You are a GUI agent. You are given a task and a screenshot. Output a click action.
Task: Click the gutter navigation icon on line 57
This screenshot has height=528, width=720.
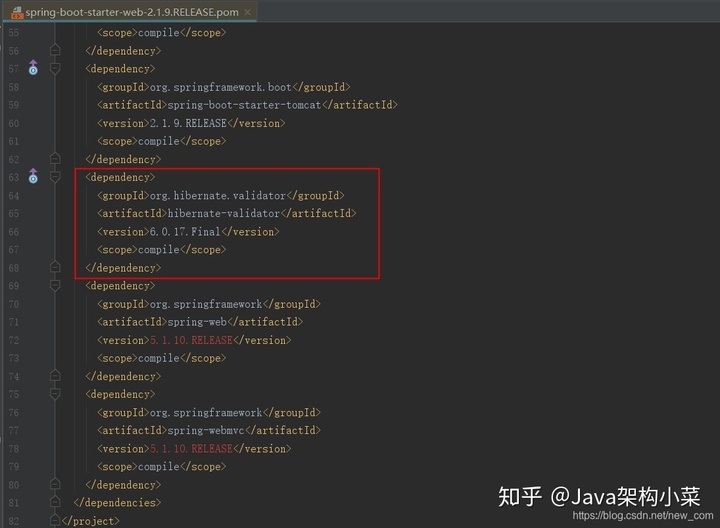[33, 67]
